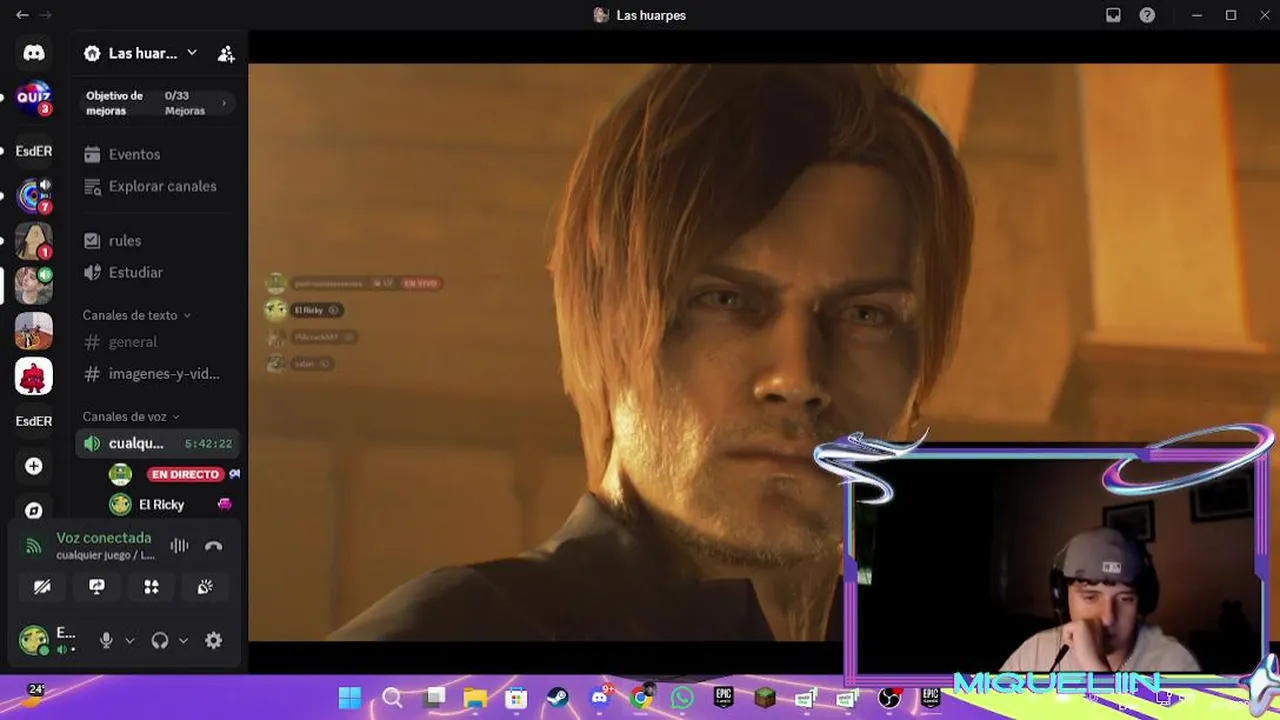The height and width of the screenshot is (720, 1280).
Task: Go back with the arrow in Discord's title bar
Action: 22,15
